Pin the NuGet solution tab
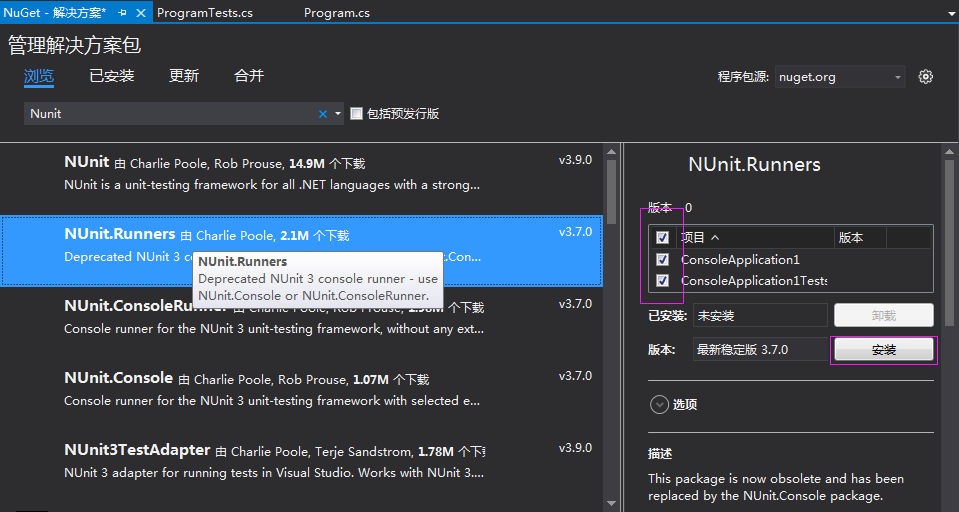 pyautogui.click(x=122, y=13)
